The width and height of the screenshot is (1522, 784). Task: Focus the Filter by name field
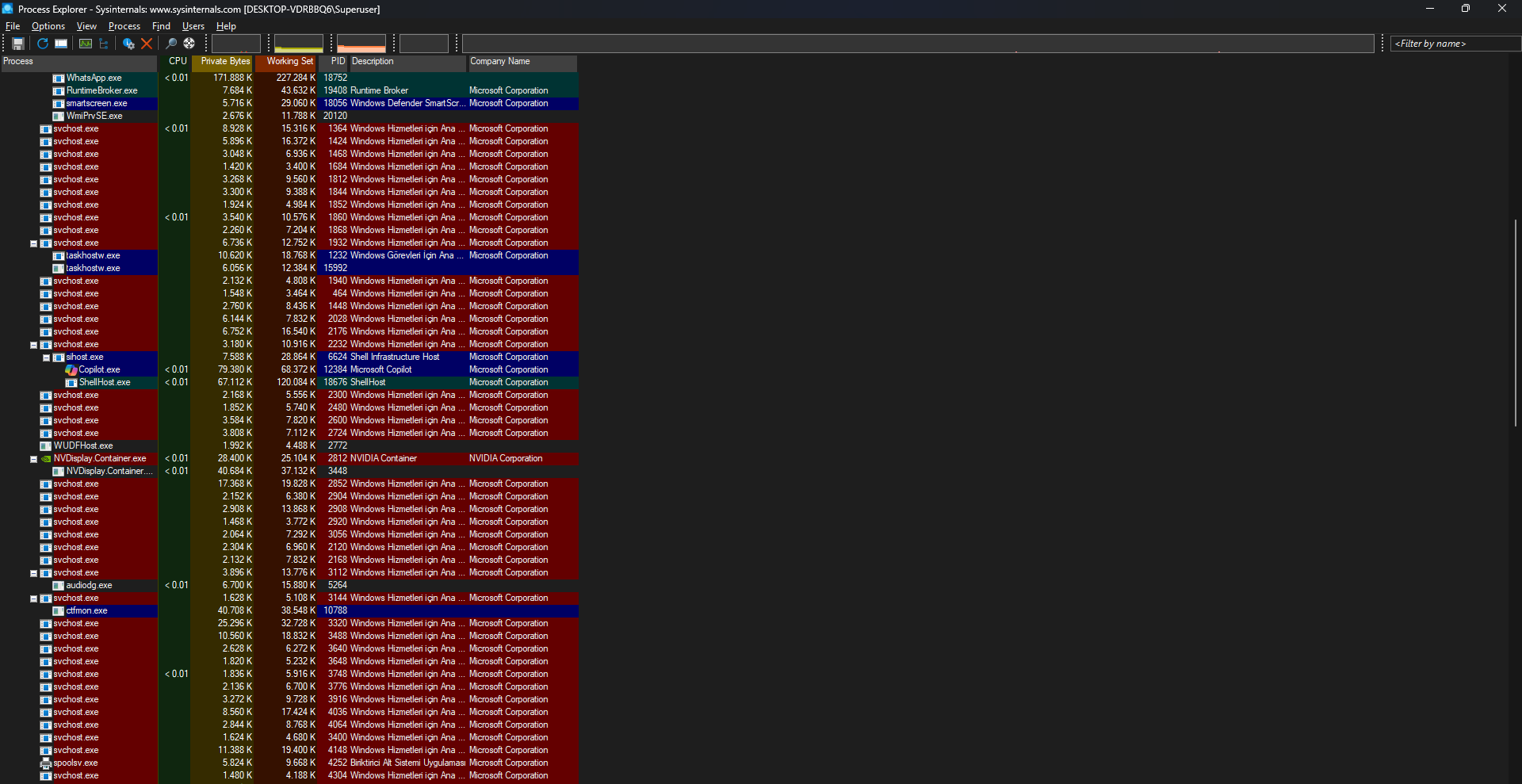tap(1455, 44)
